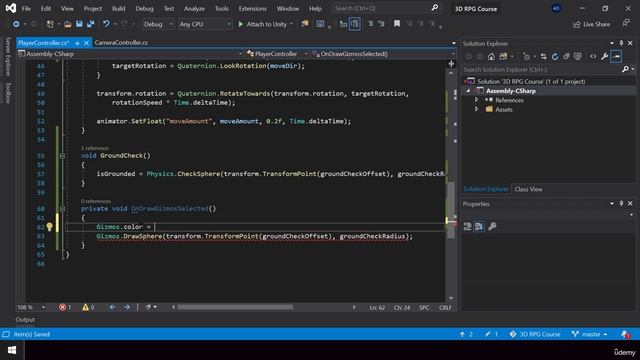Collapse the OnDrawGizmosSelected method region
640x360 pixels.
coord(62,209)
